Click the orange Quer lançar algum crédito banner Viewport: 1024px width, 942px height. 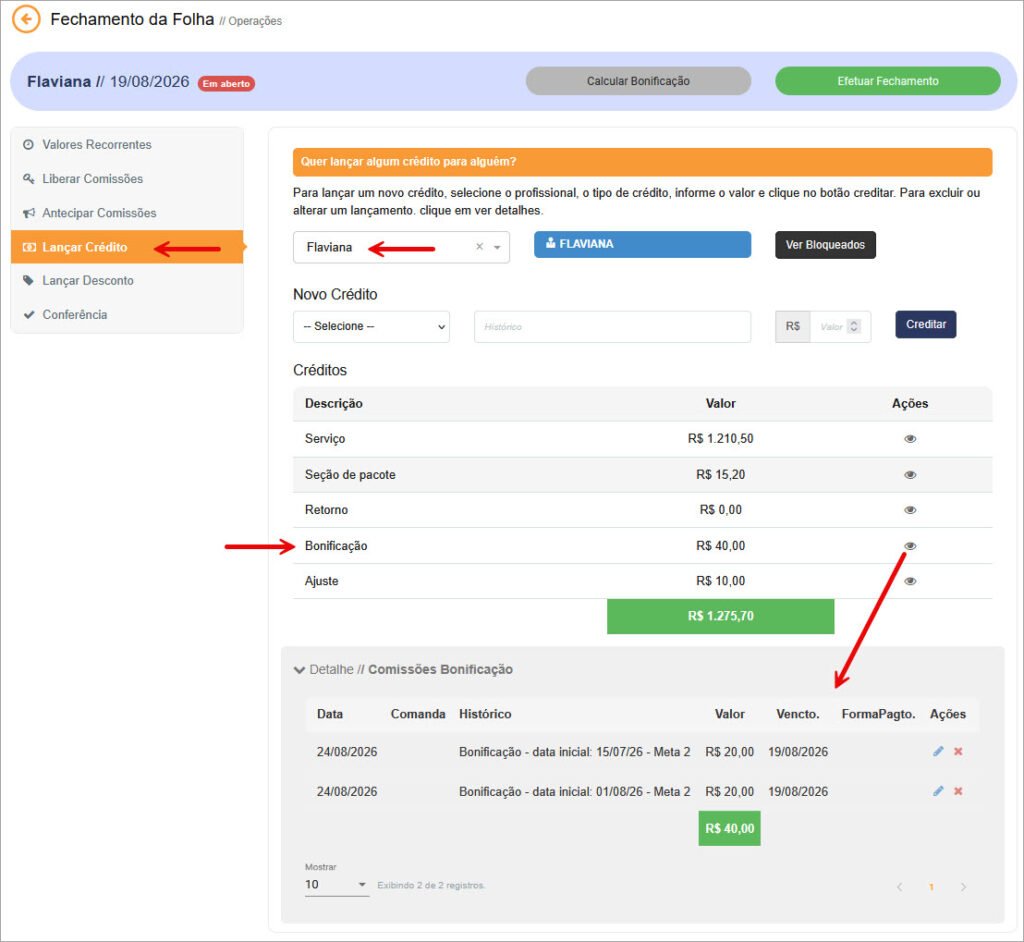tap(643, 161)
